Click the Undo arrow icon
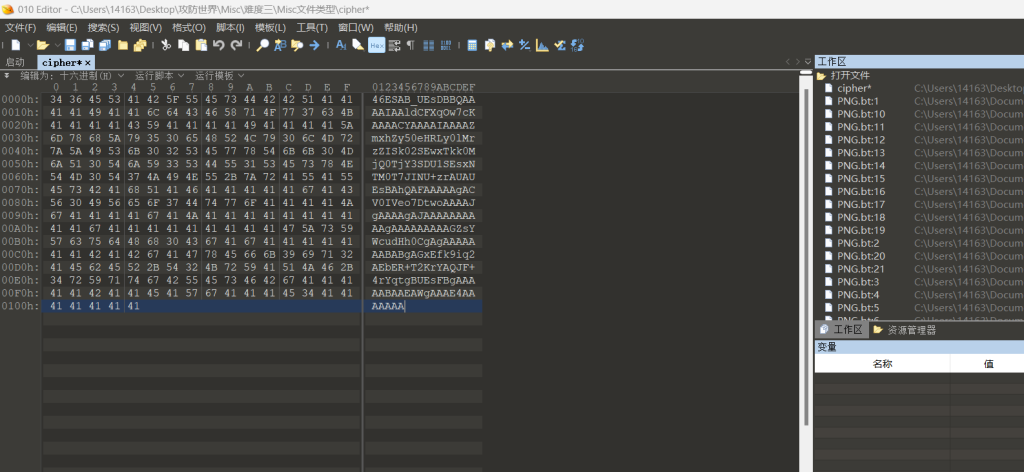This screenshot has width=1024, height=472. pyautogui.click(x=218, y=45)
